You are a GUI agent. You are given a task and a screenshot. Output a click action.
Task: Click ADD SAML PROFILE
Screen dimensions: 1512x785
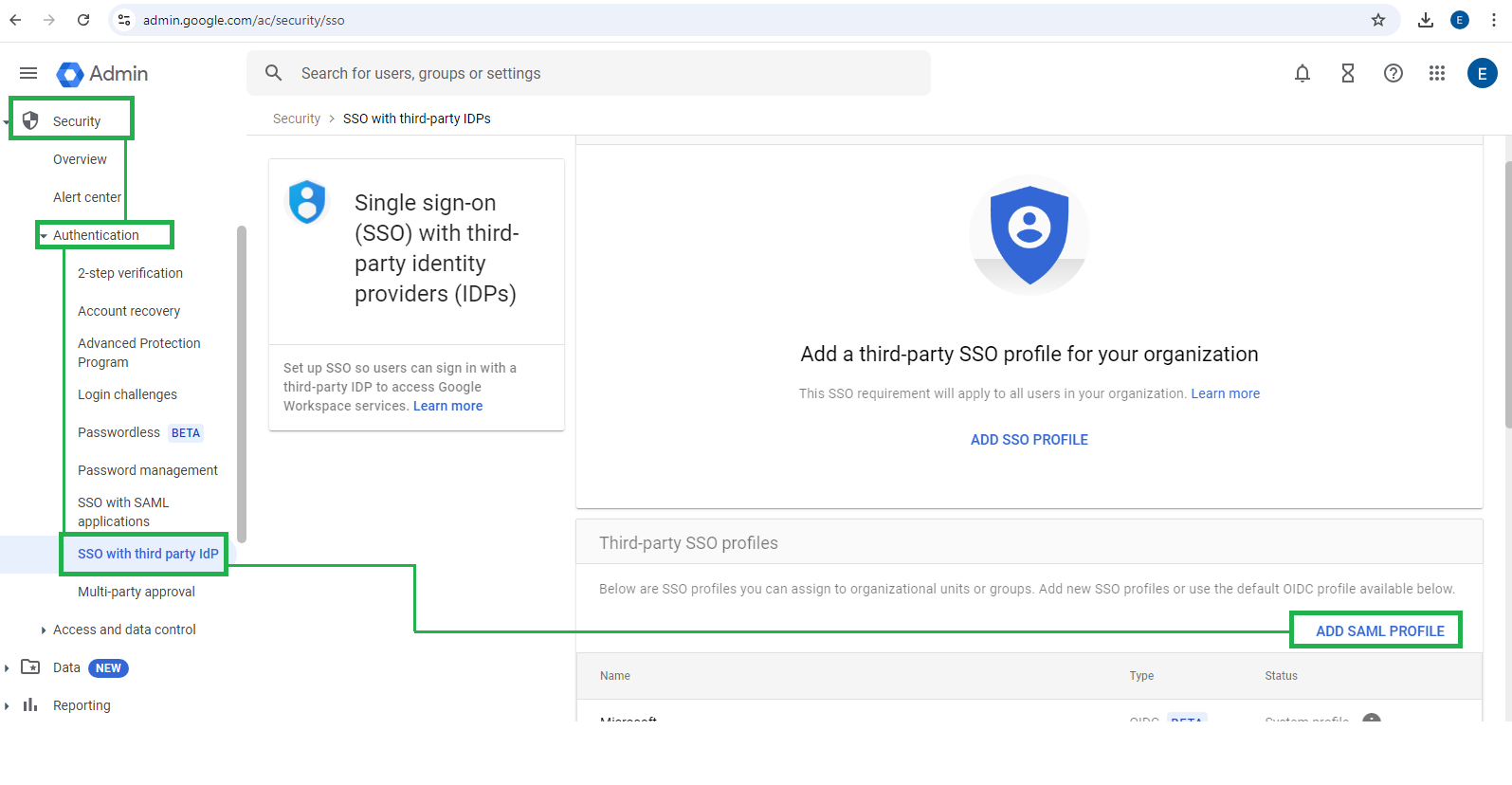(x=1379, y=630)
